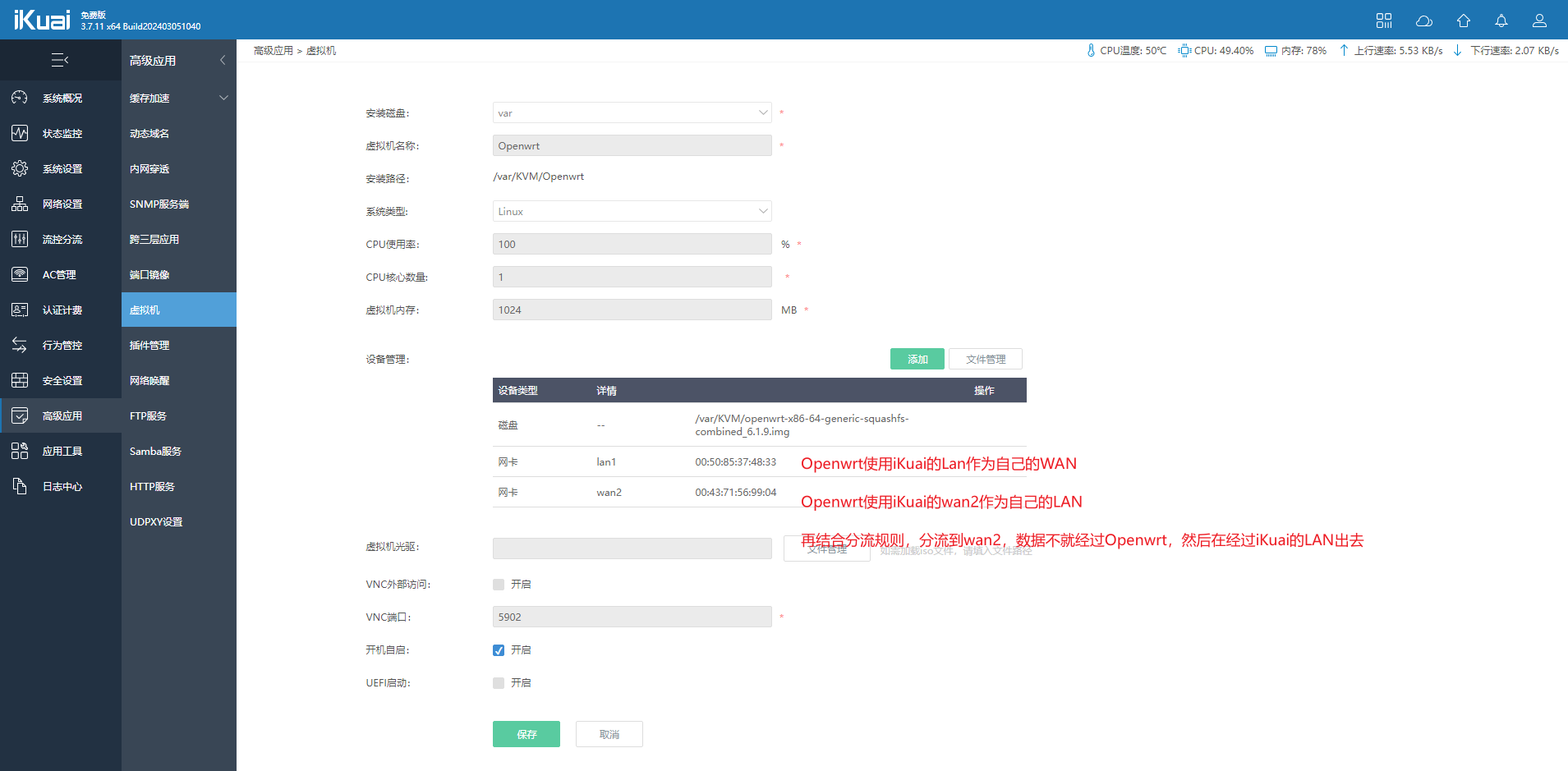Click the 磁盘 row image path
Image resolution: width=1568 pixels, height=771 pixels.
coord(802,425)
